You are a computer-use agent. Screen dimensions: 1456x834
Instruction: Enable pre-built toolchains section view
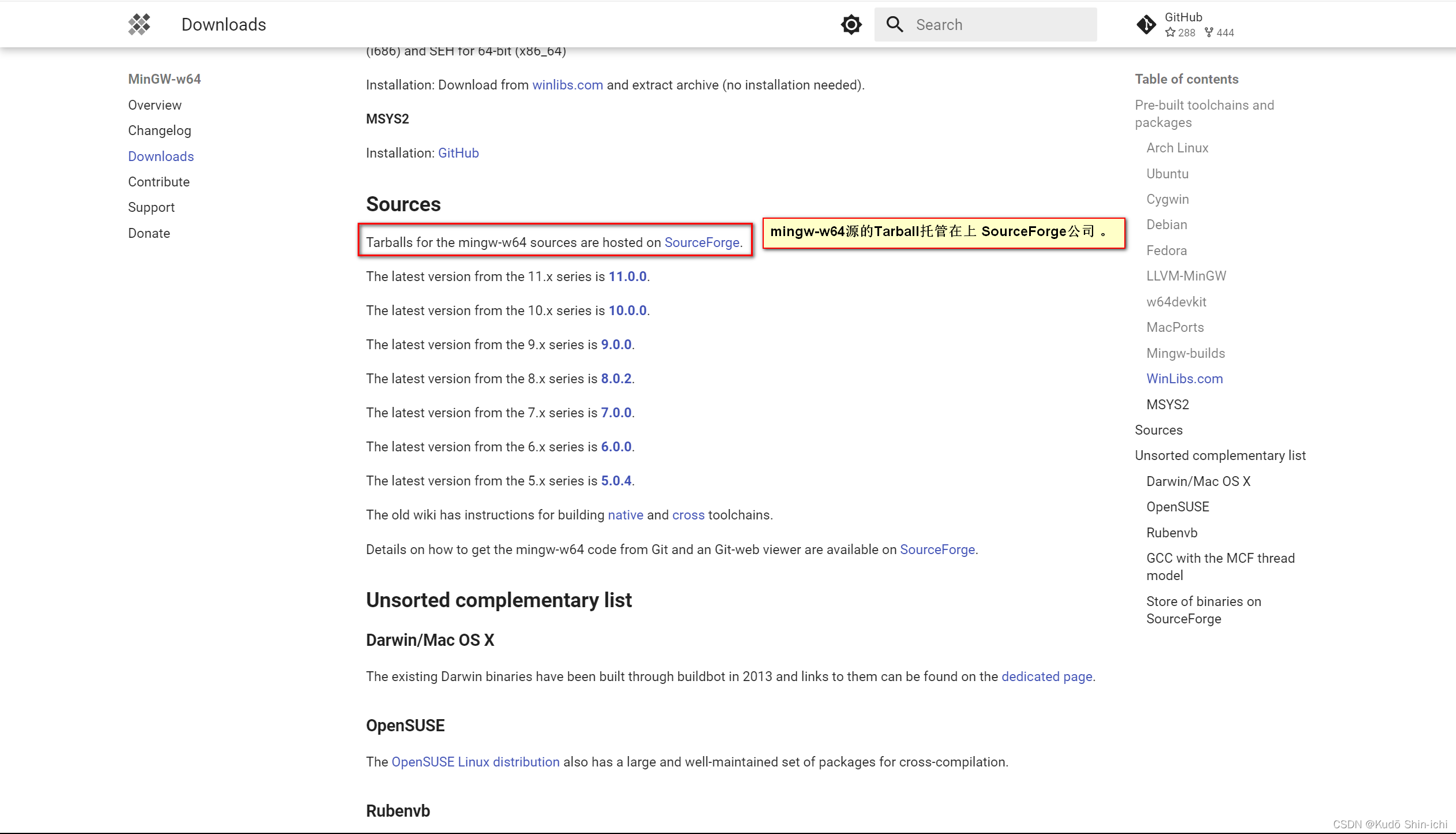click(1204, 113)
